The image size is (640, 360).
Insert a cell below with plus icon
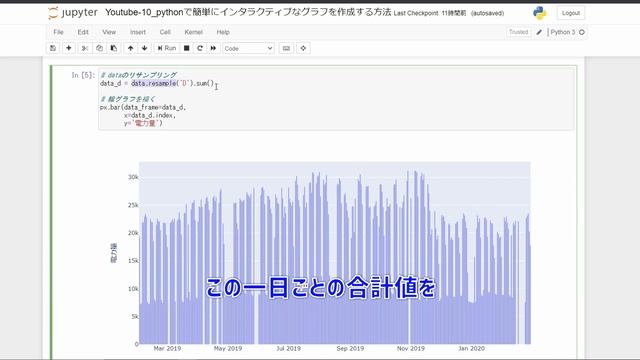[69, 48]
